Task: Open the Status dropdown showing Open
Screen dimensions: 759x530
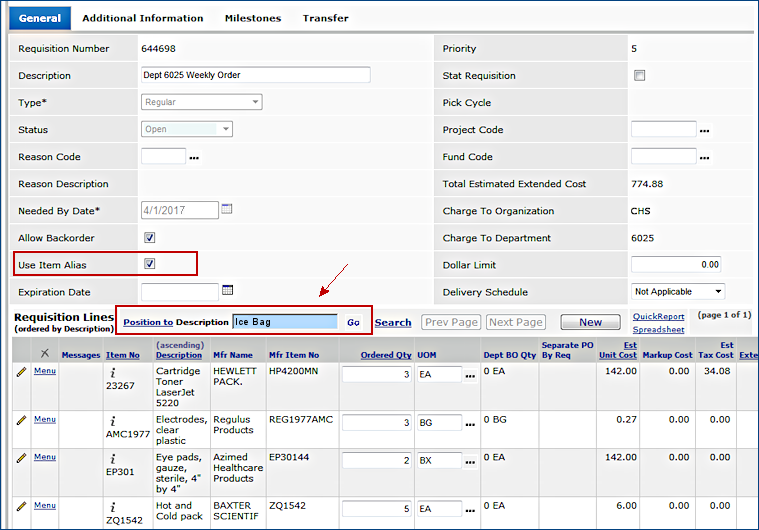Action: [187, 129]
